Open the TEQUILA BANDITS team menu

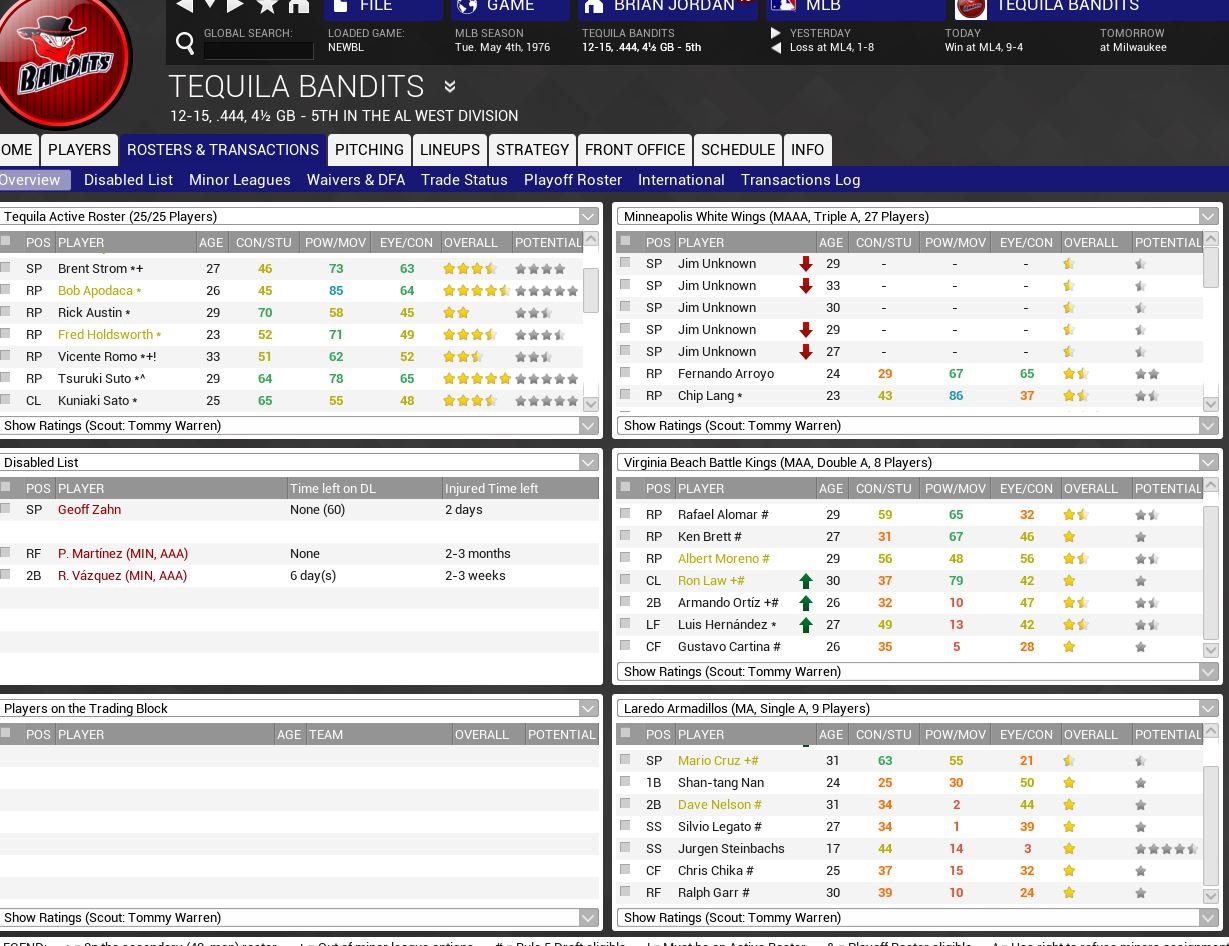(1092, 9)
